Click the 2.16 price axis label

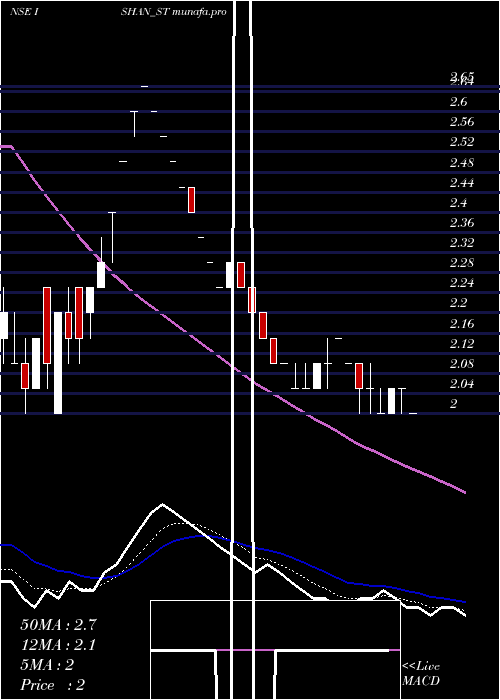tap(462, 323)
